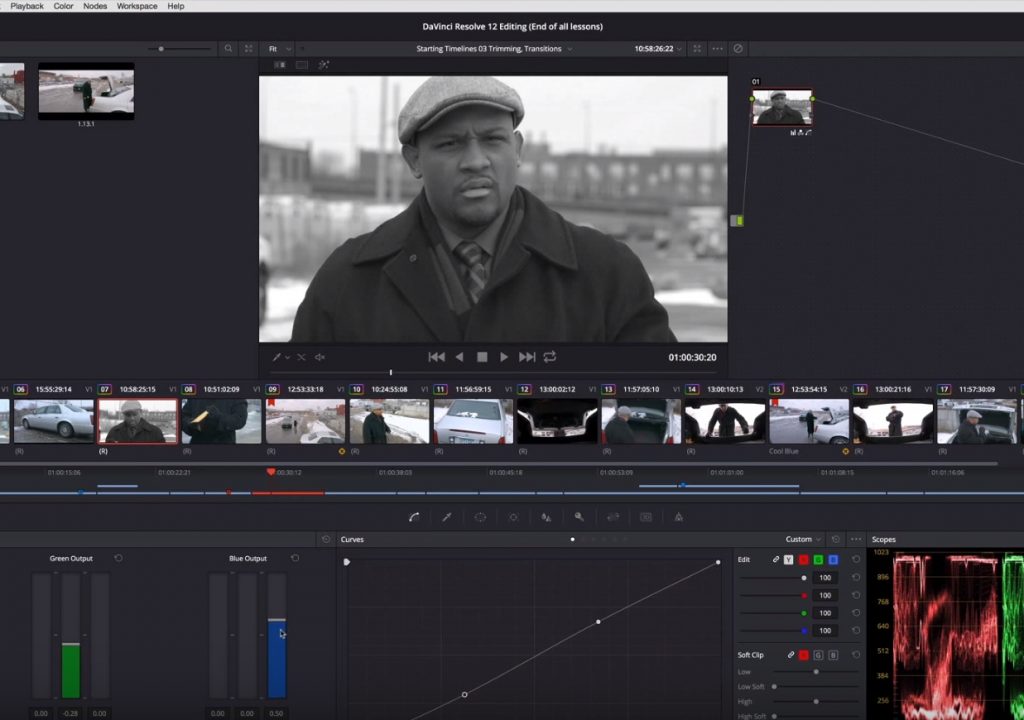Image resolution: width=1024 pixels, height=720 pixels.
Task: Open the source timecode 10:58:26:22 dropdown
Action: 658,48
